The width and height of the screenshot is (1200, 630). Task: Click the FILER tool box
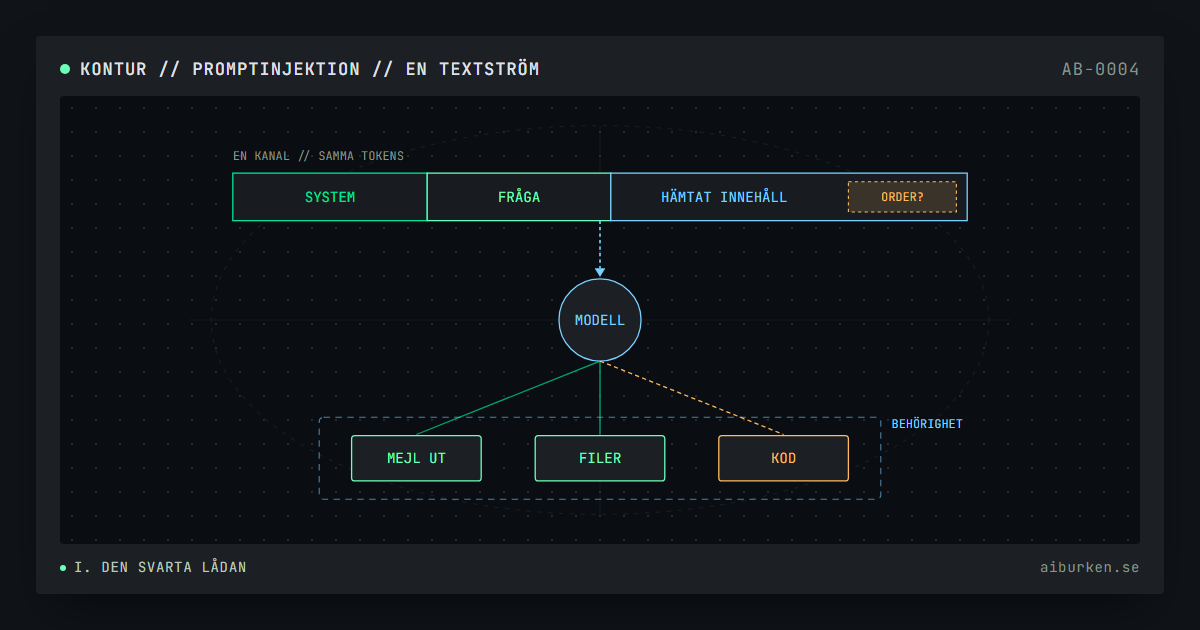[600, 458]
